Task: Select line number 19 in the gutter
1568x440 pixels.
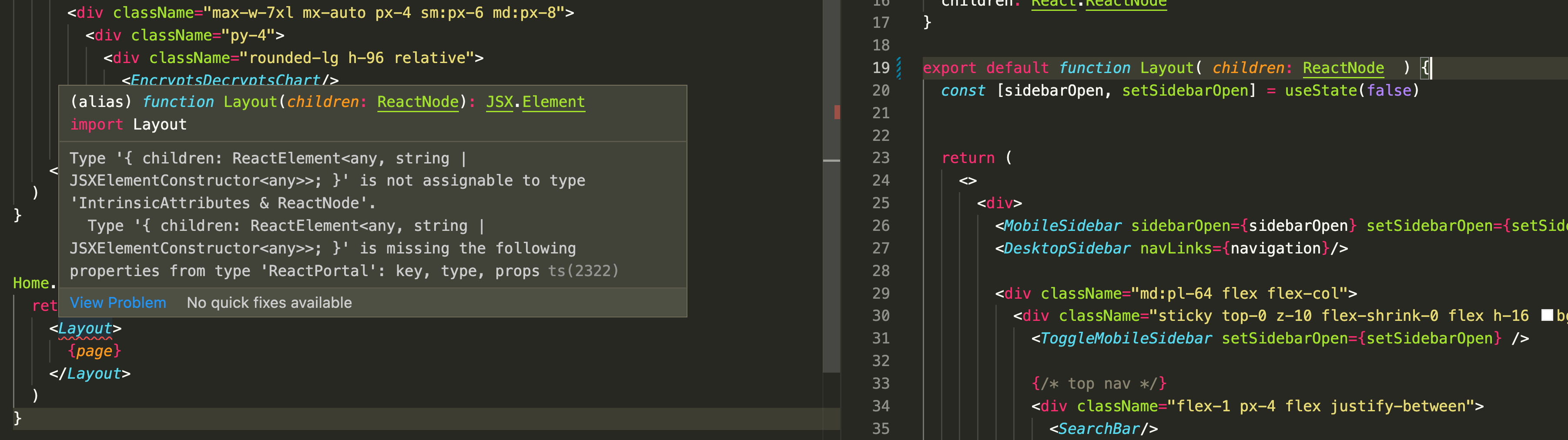Action: [881, 67]
